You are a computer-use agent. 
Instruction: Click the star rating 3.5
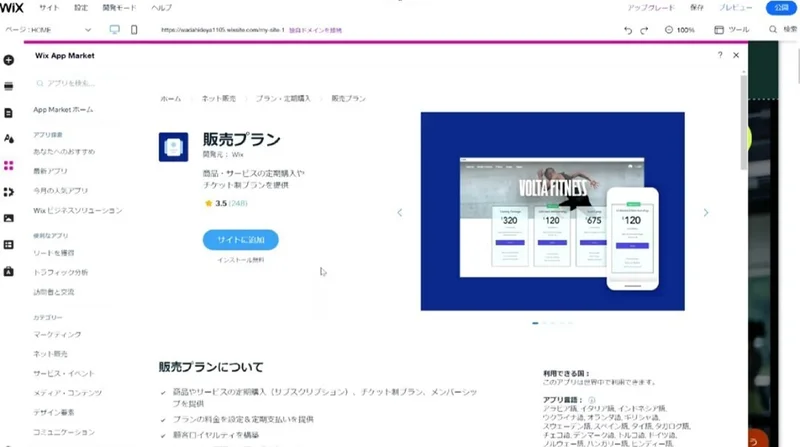tap(216, 203)
